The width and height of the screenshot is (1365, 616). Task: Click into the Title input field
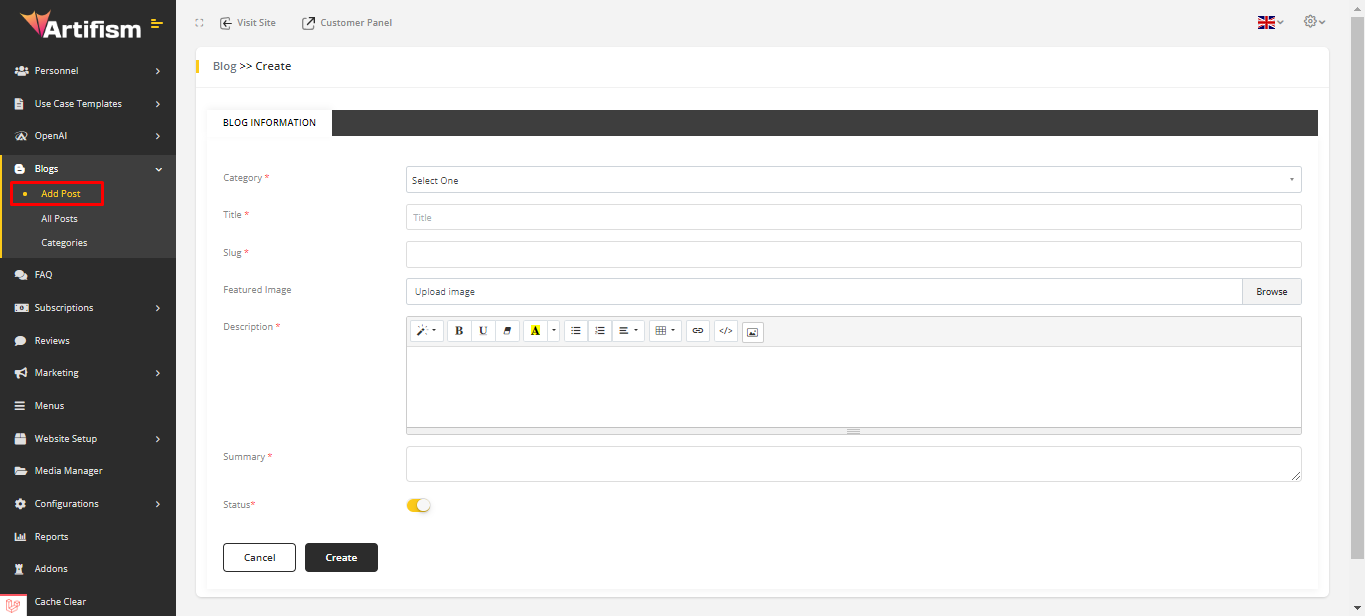tap(853, 217)
